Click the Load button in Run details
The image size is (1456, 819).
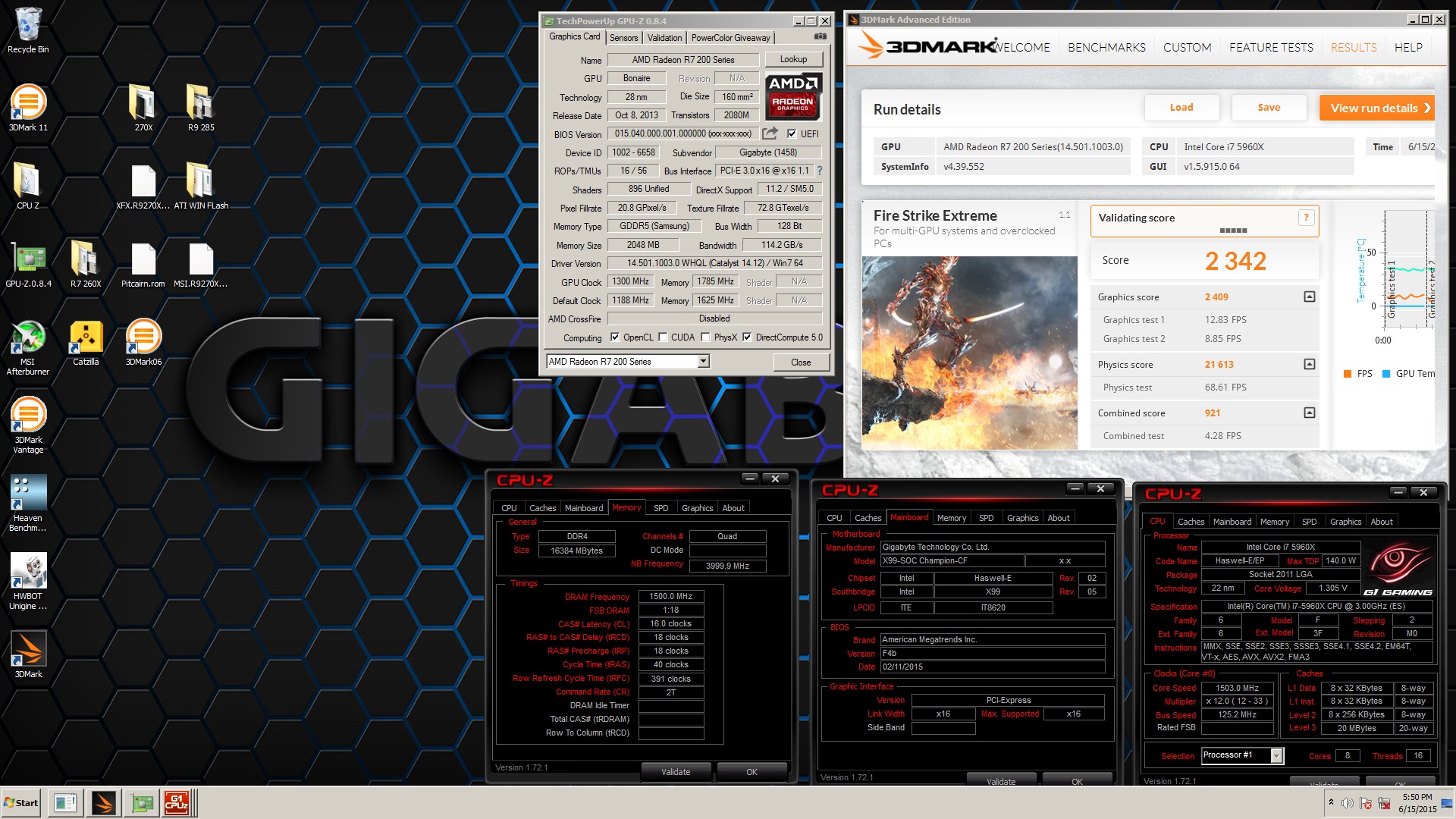(1181, 107)
